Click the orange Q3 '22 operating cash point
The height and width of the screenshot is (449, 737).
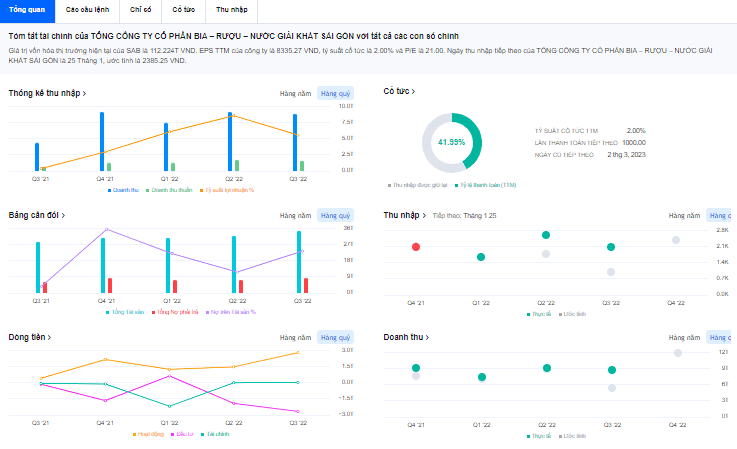click(298, 352)
